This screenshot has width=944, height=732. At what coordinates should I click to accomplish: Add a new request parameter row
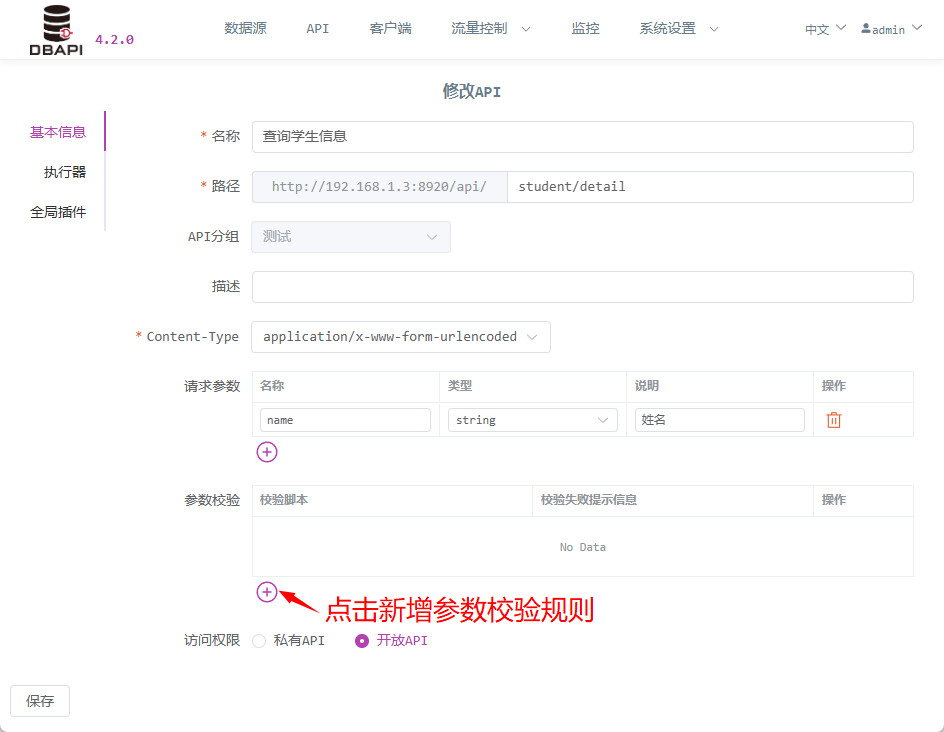coord(267,452)
